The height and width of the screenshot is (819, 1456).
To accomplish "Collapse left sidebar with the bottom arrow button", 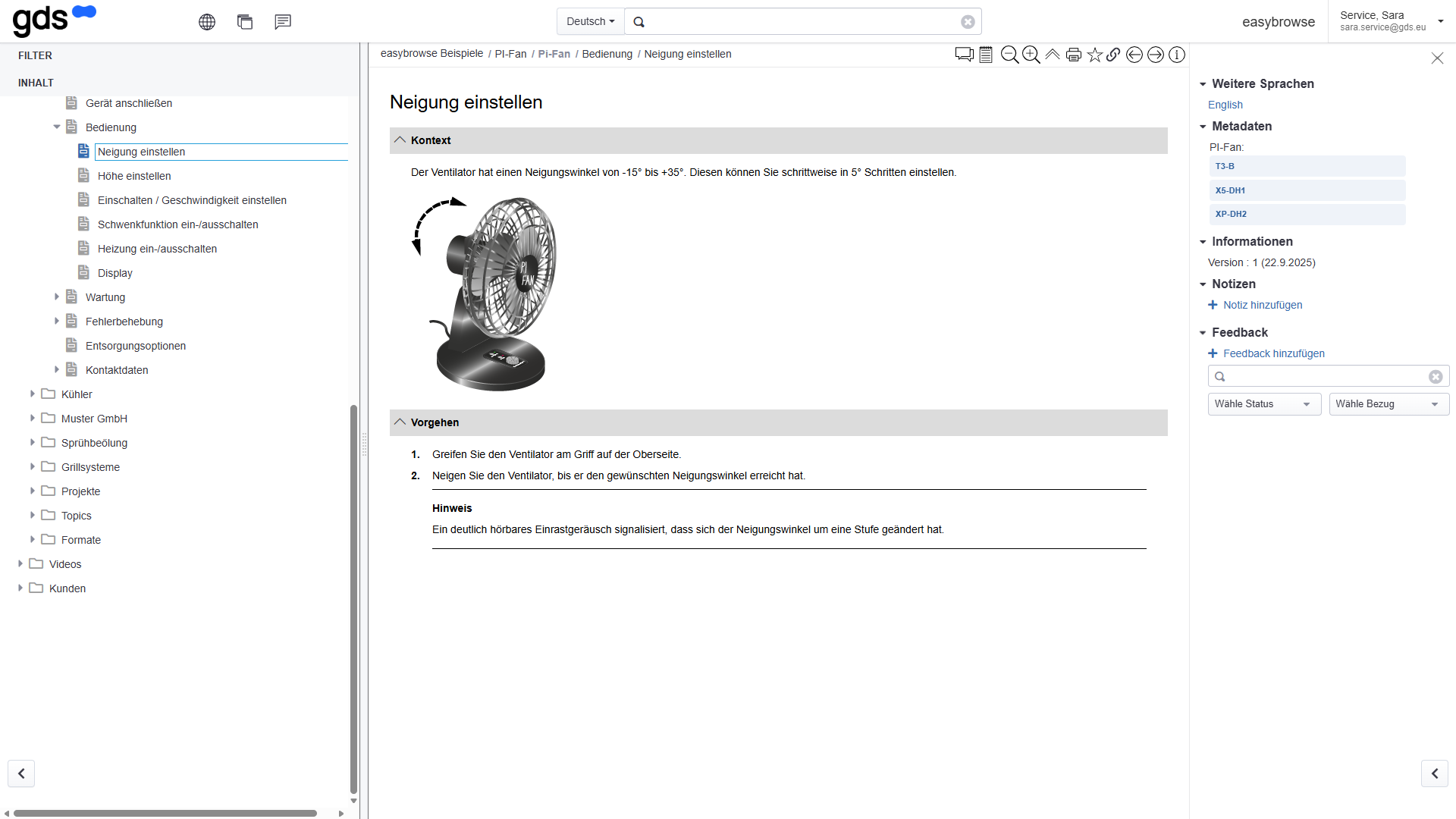I will (x=21, y=773).
